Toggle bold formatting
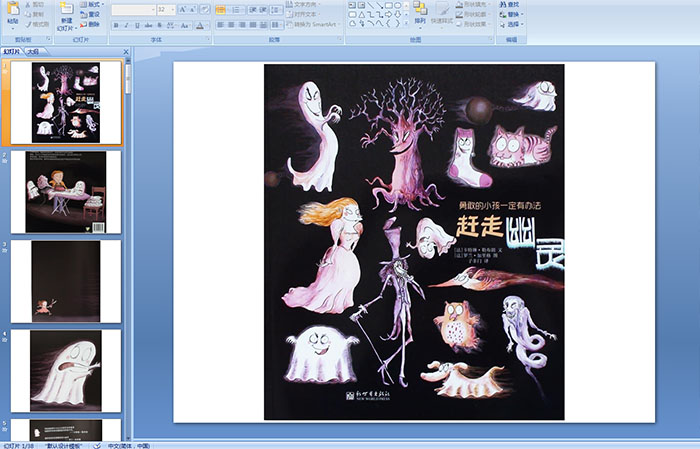The height and width of the screenshot is (449, 700). click(116, 25)
